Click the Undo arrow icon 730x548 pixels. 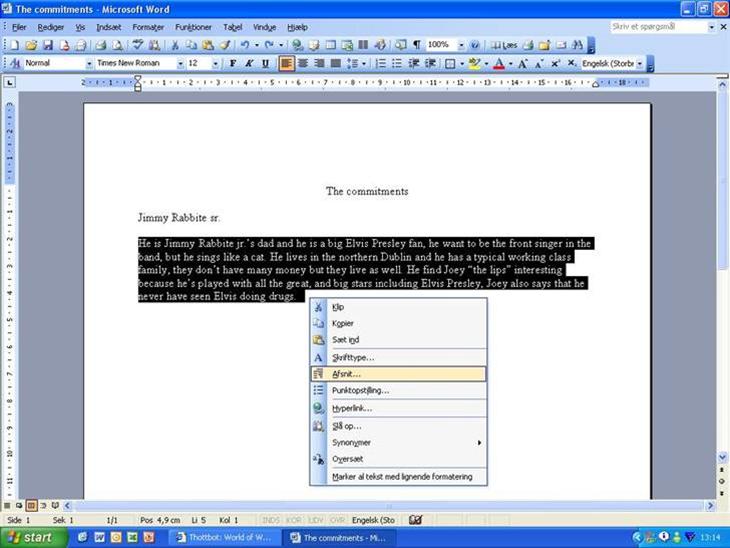[x=244, y=45]
